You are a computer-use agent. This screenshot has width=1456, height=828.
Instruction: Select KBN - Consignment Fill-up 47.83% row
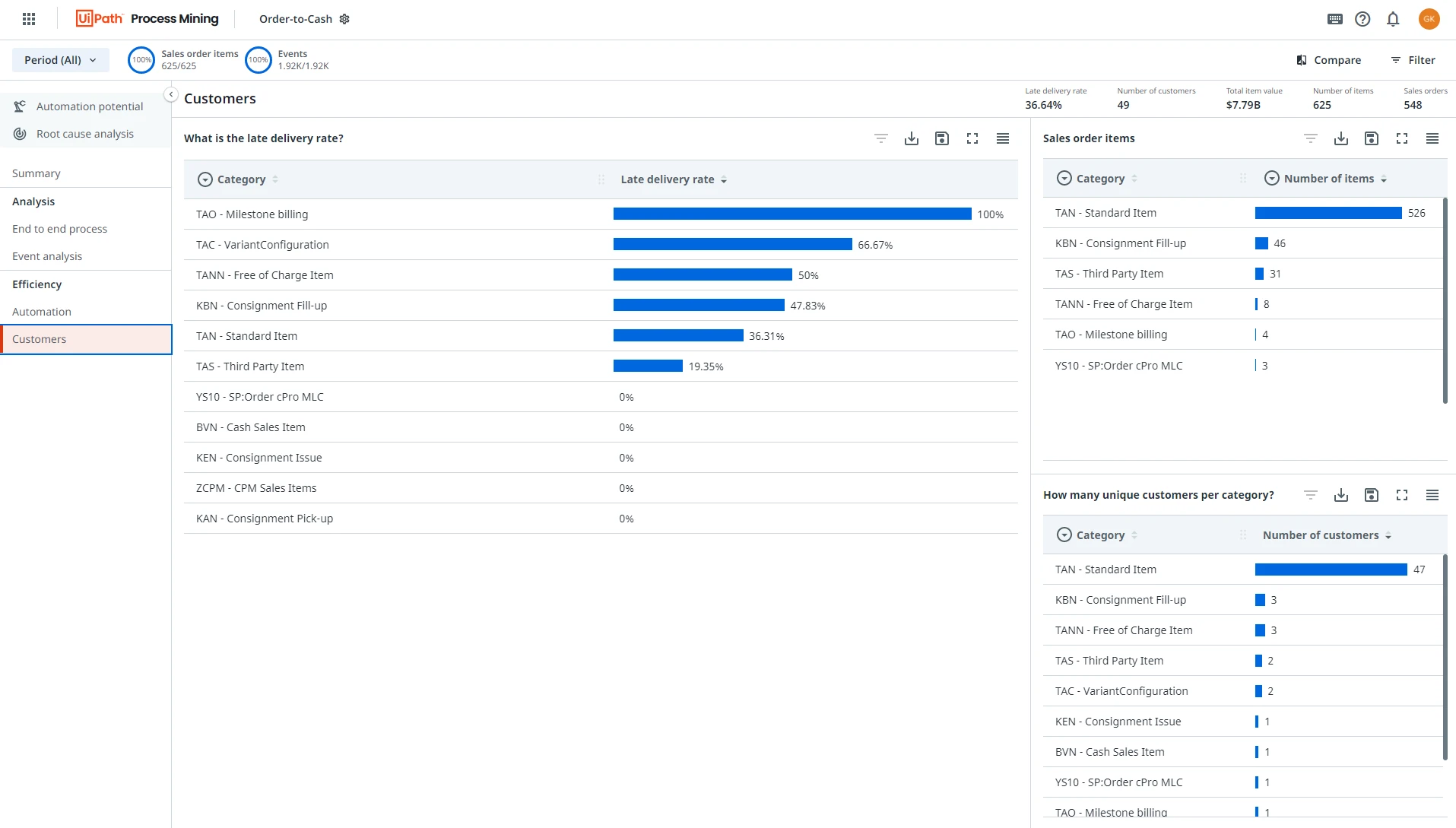point(601,306)
